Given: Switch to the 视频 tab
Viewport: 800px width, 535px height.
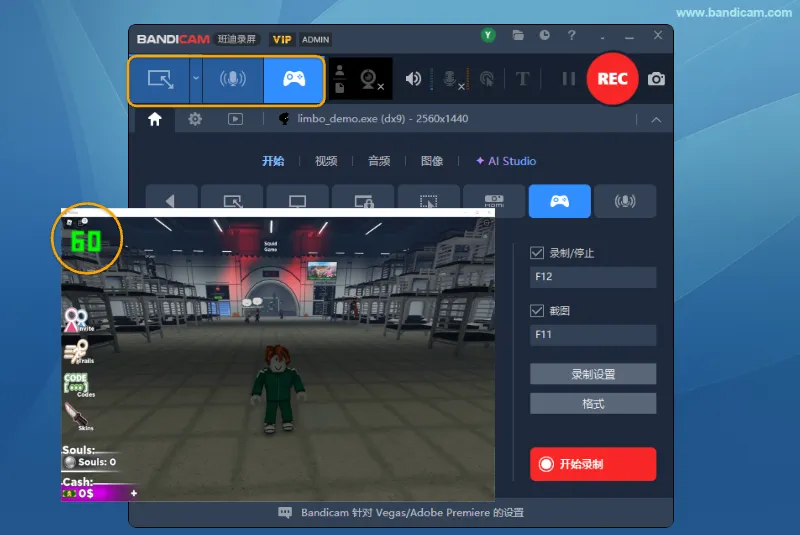Looking at the screenshot, I should click(326, 161).
